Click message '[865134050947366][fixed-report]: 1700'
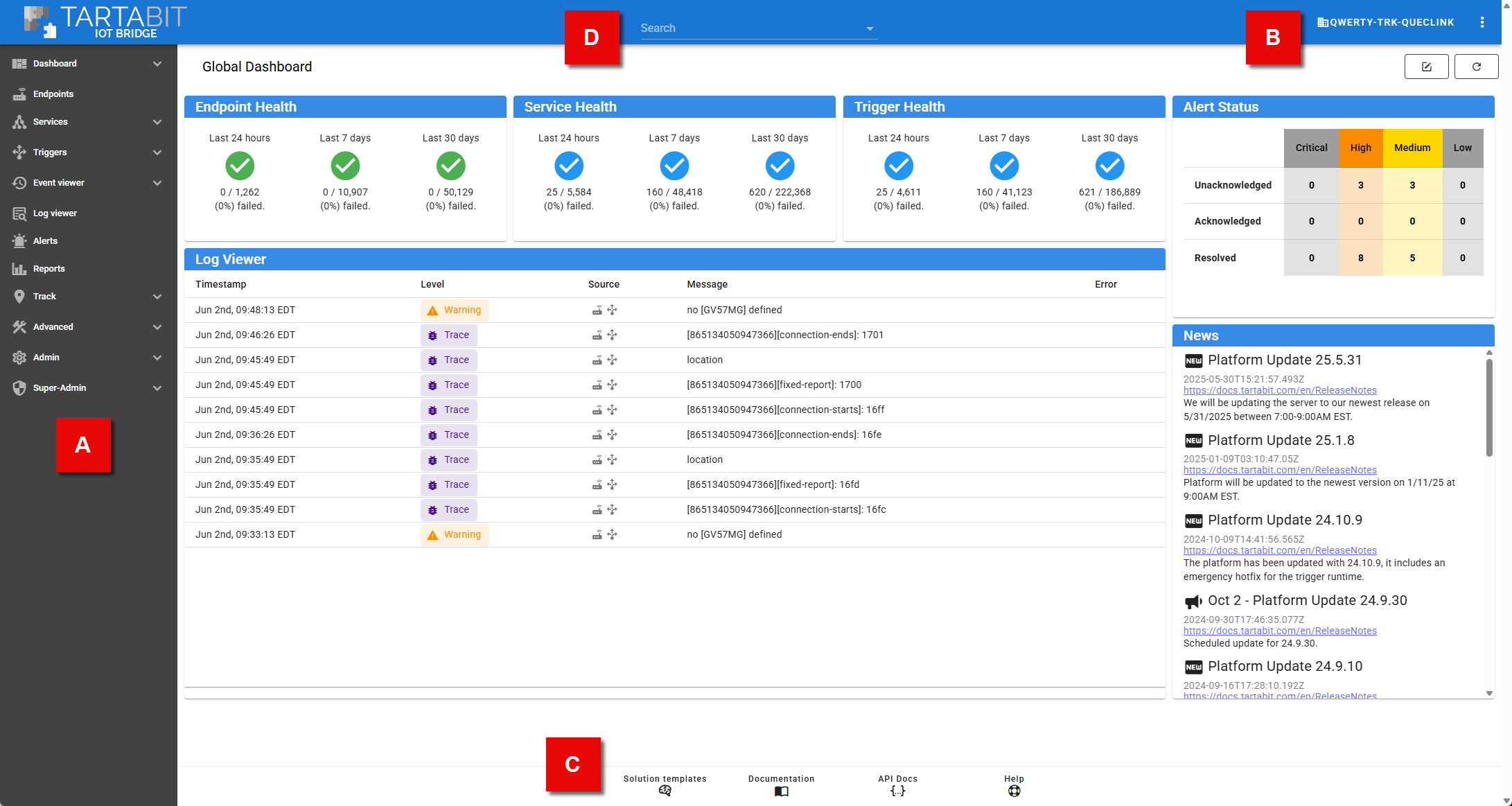The height and width of the screenshot is (806, 1512). point(774,385)
